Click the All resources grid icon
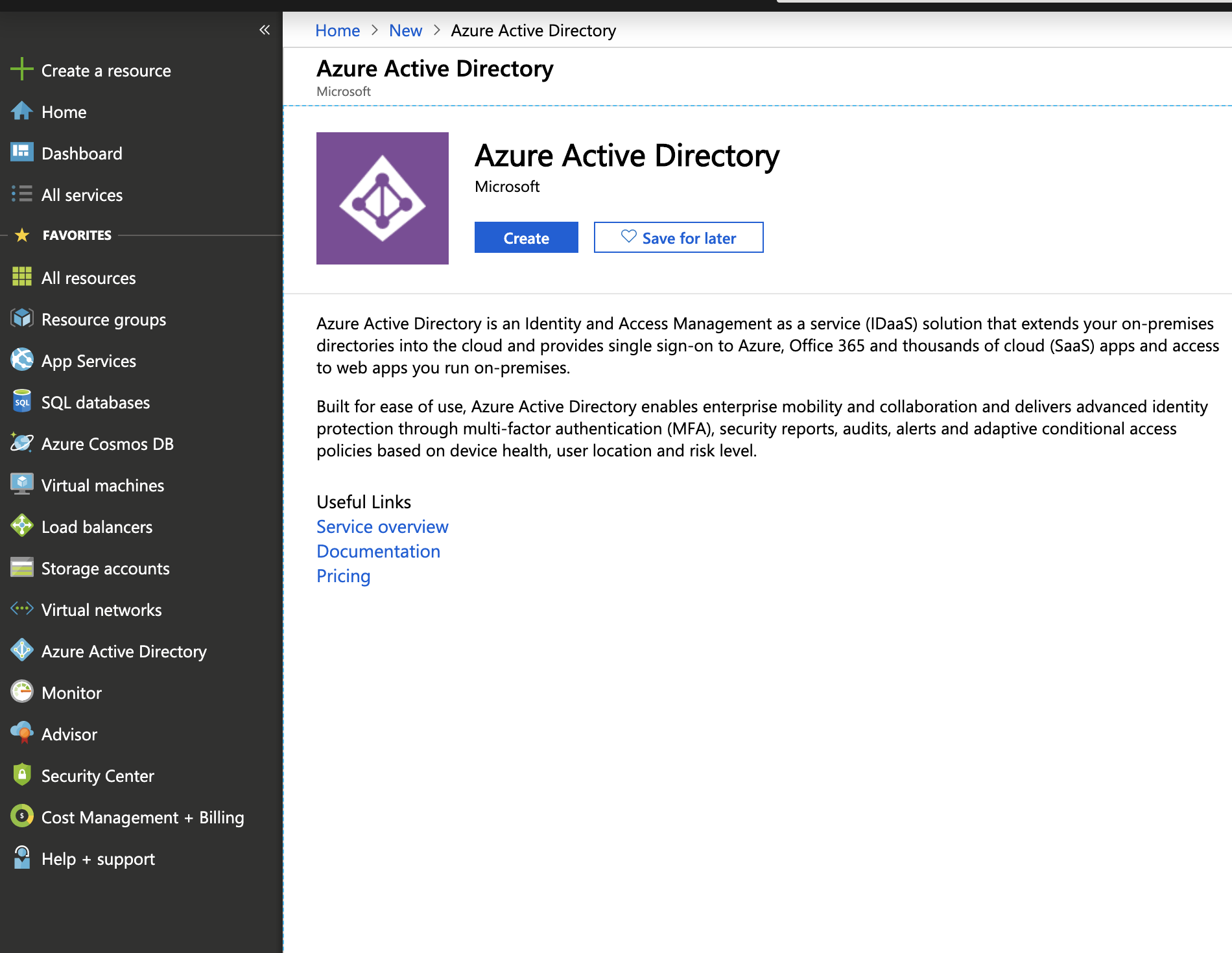 pos(22,277)
